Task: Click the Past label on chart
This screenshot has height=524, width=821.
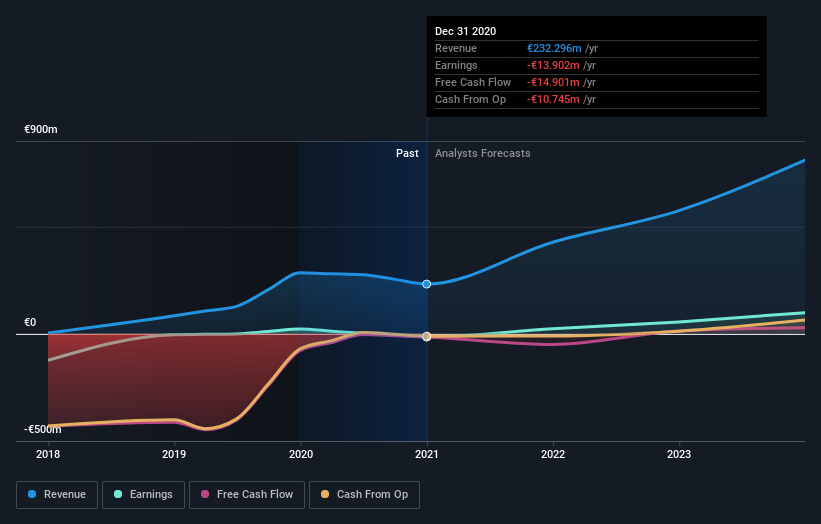Action: tap(407, 153)
